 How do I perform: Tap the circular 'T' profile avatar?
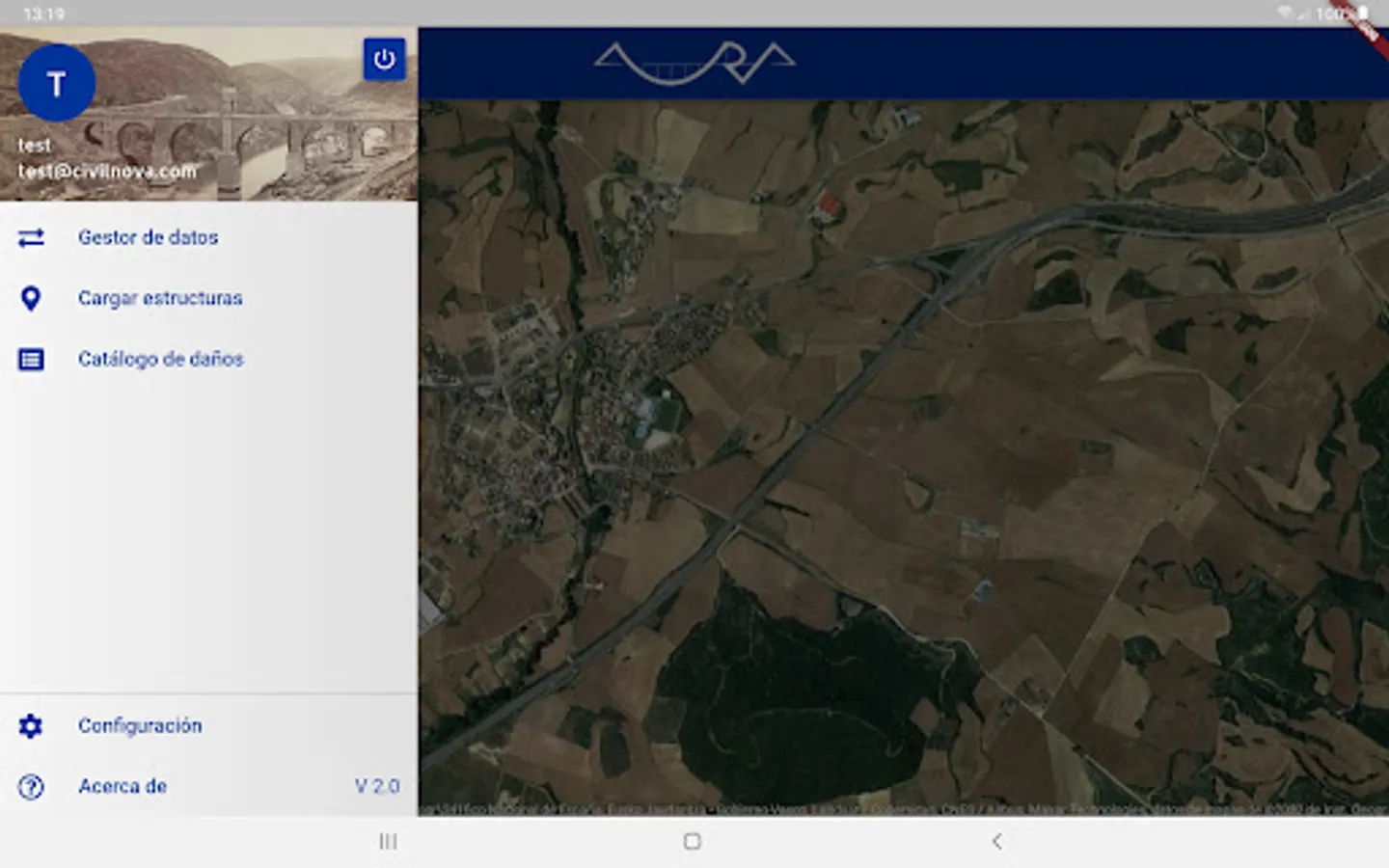click(56, 84)
